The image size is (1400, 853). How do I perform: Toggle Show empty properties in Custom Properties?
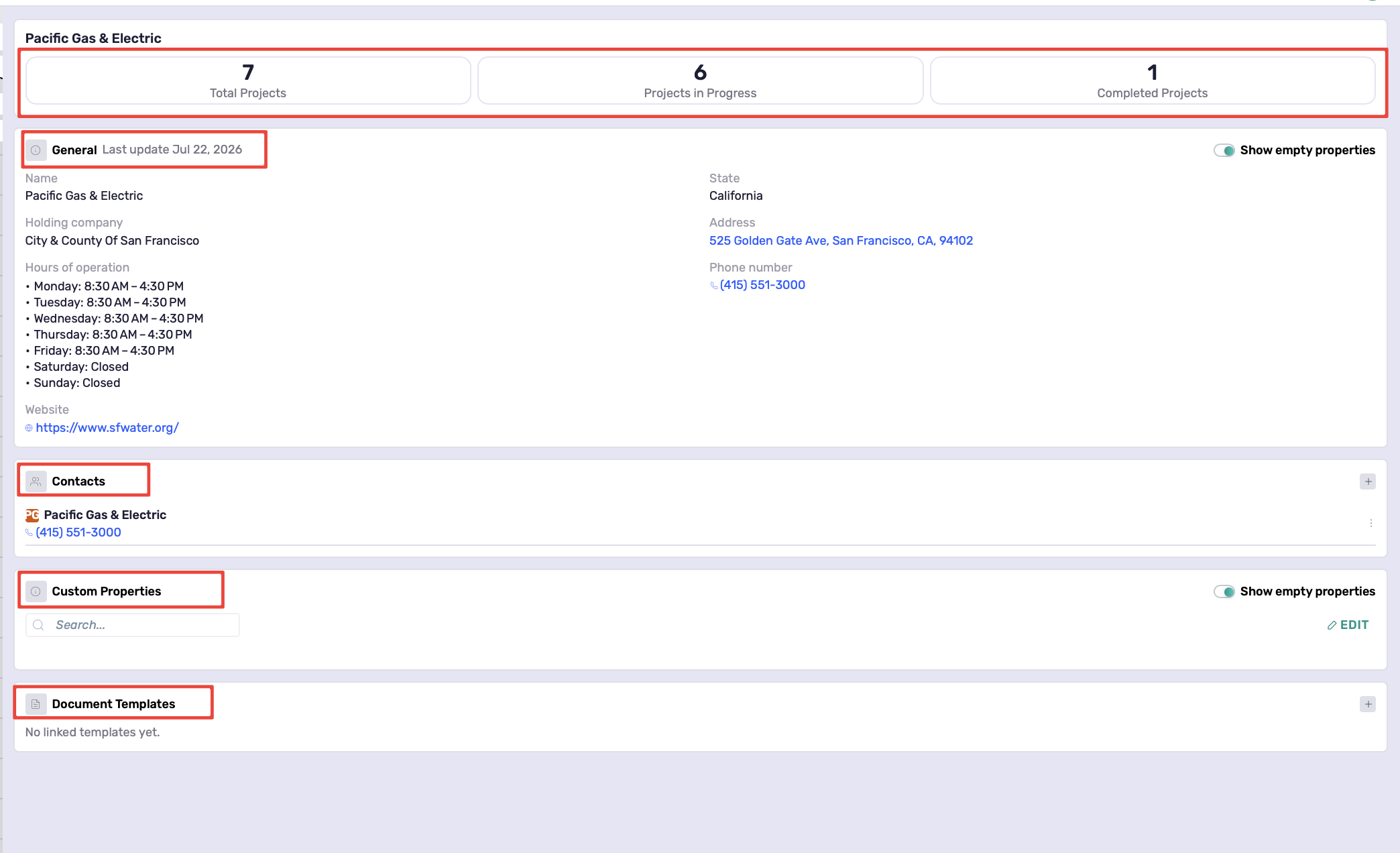[1224, 591]
